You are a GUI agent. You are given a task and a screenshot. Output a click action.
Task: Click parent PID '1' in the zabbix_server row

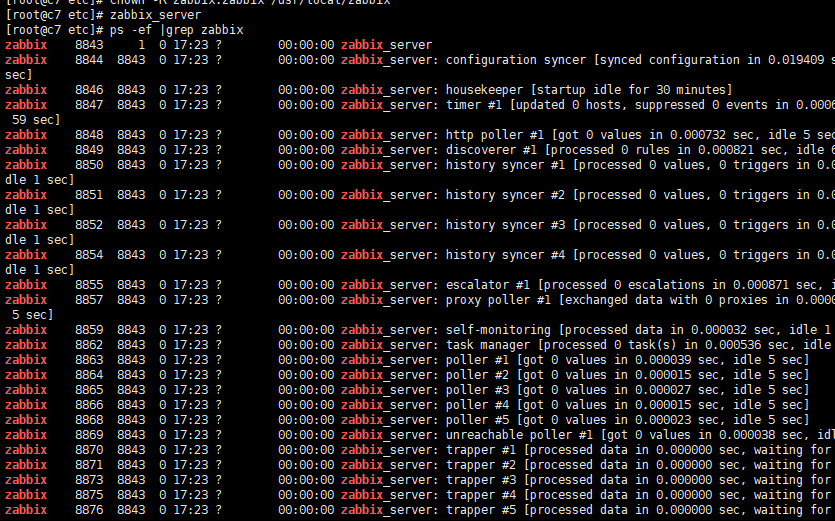click(142, 45)
